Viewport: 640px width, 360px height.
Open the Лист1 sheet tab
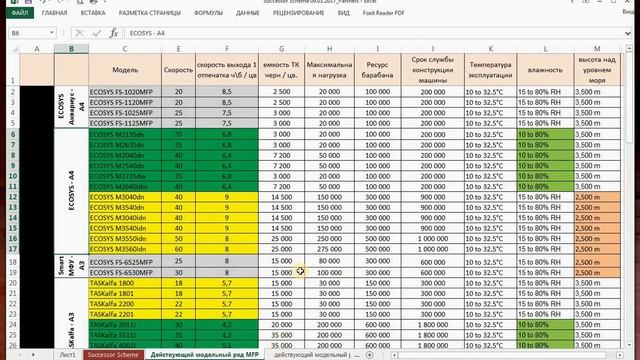coord(67,355)
